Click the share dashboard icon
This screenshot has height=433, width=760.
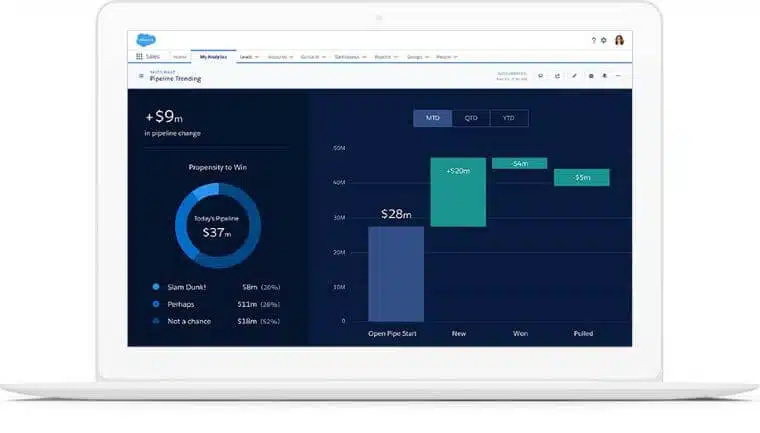557,76
